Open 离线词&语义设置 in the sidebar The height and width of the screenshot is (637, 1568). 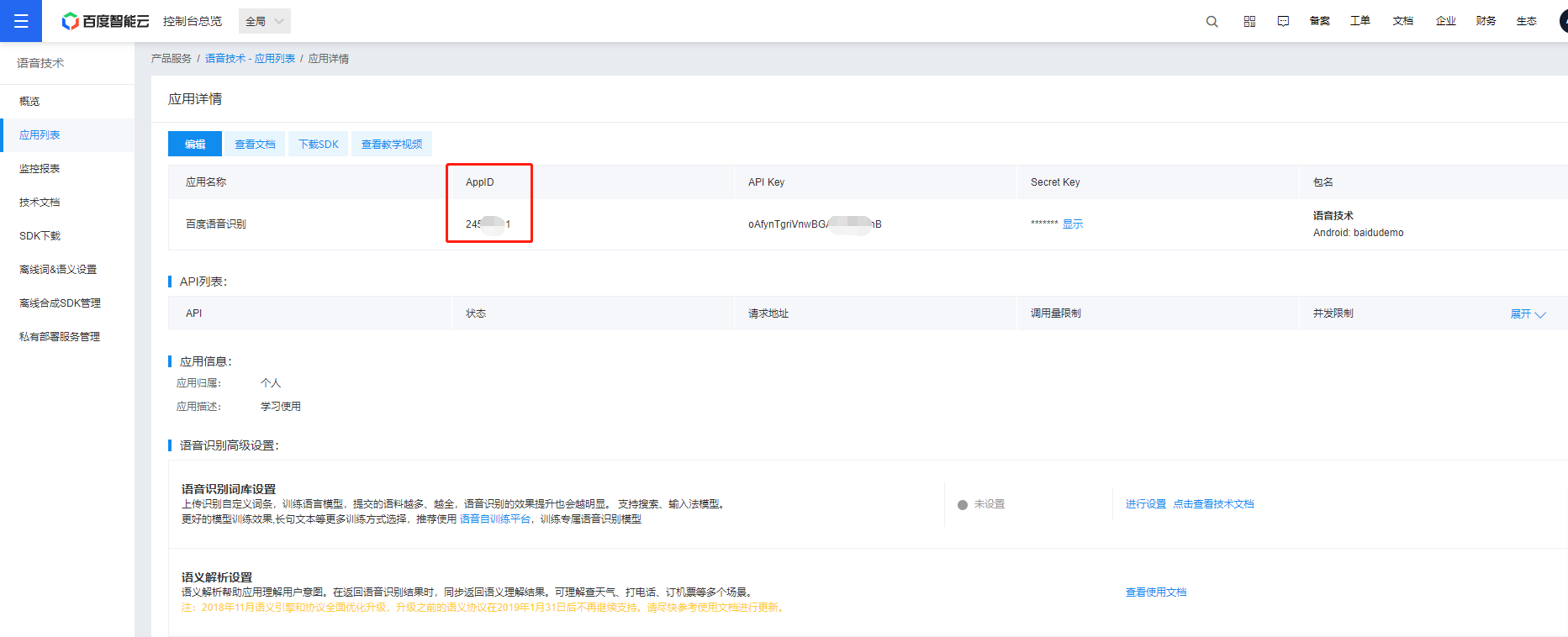[67, 269]
